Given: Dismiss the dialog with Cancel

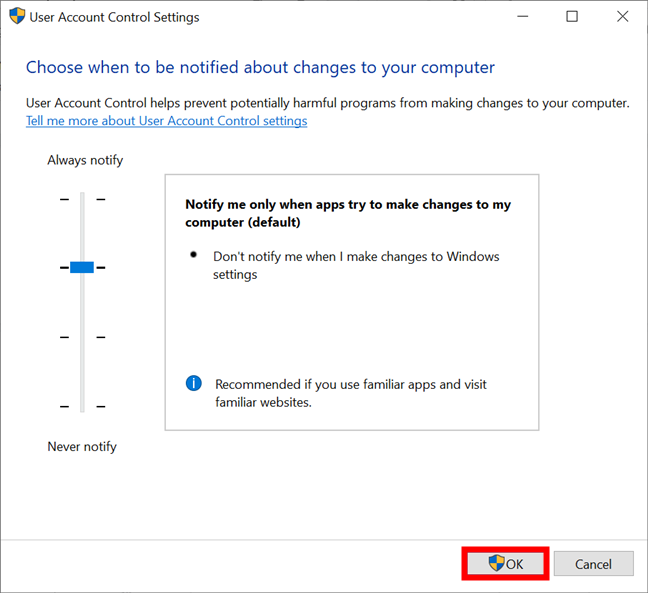Looking at the screenshot, I should (593, 564).
